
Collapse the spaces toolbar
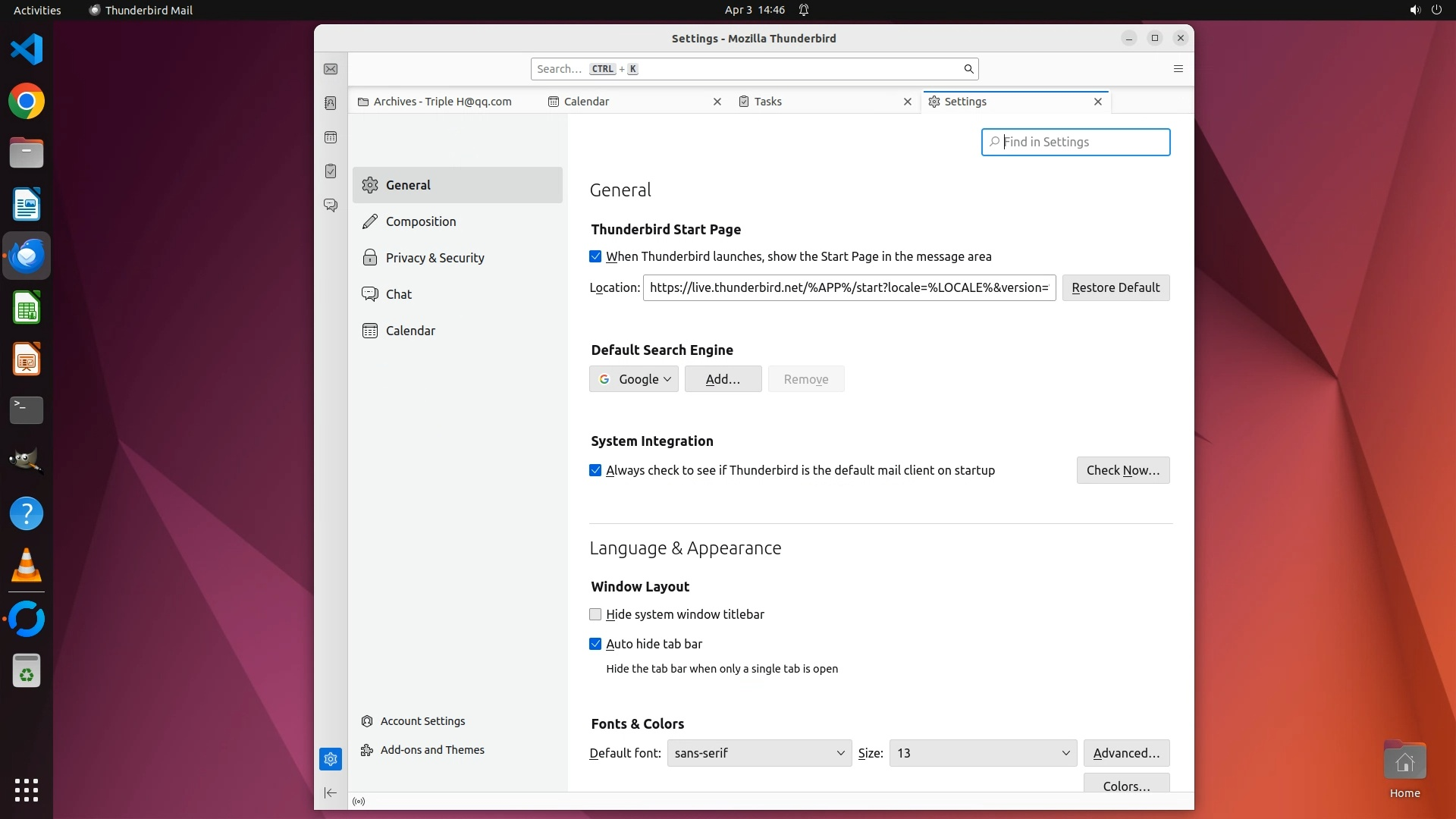point(331,792)
